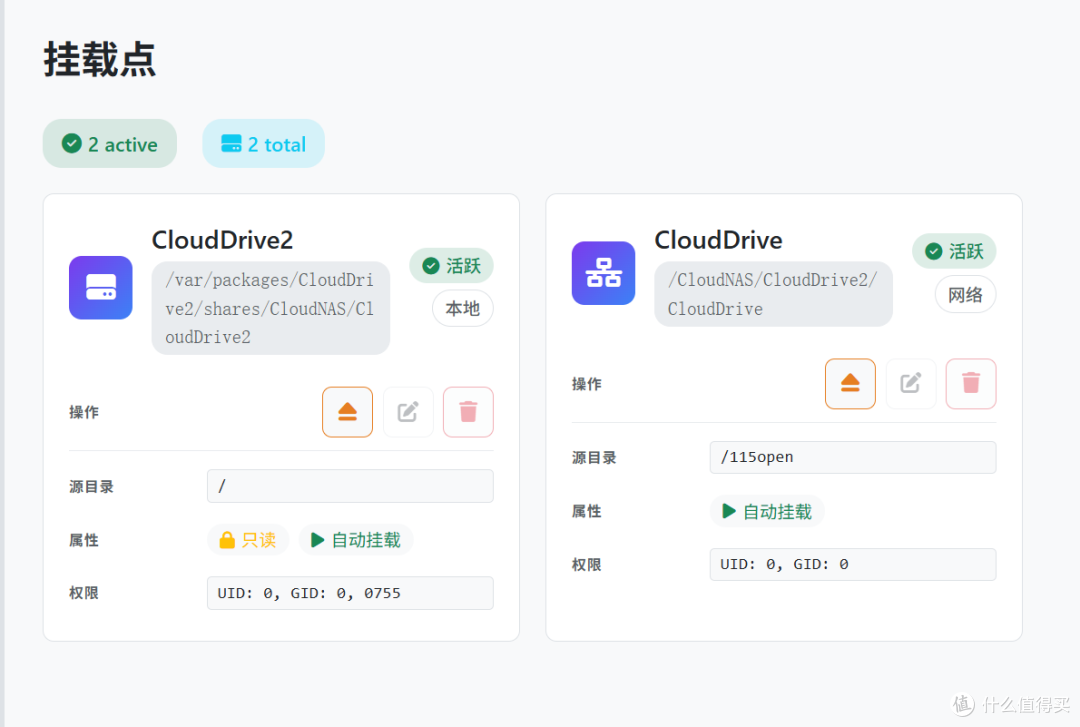Click the 挂载点 page heading
This screenshot has width=1080, height=727.
coord(100,59)
